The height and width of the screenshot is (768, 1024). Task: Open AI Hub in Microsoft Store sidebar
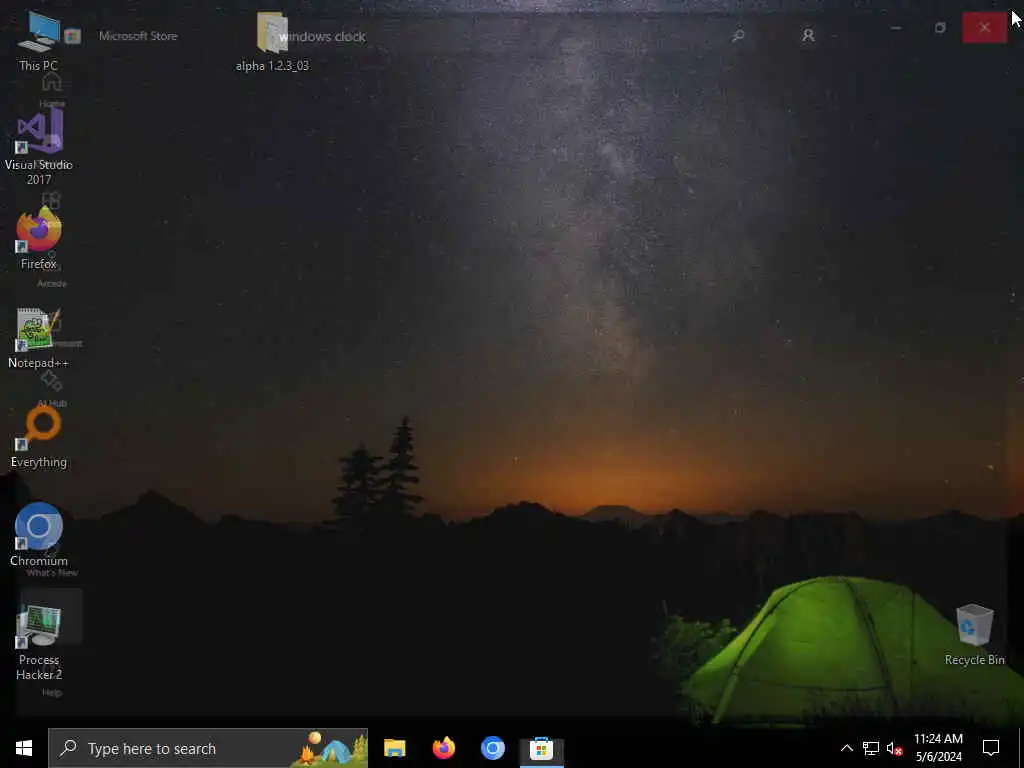[x=52, y=389]
